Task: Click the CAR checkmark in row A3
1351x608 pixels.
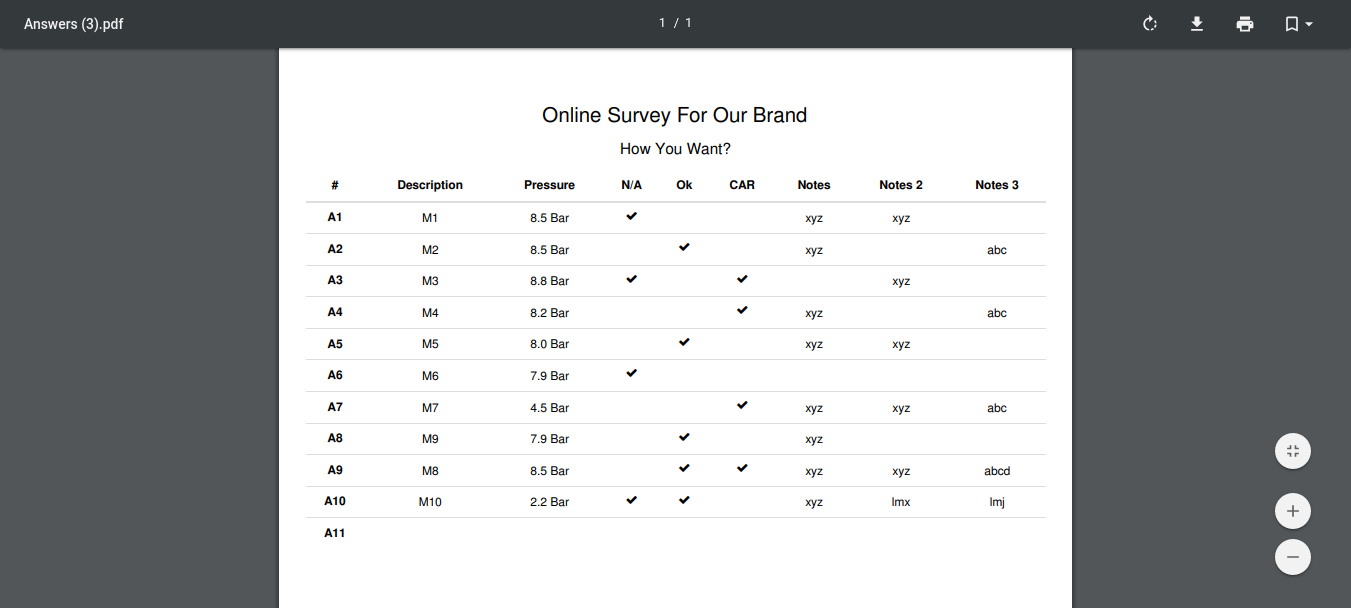Action: (x=742, y=279)
